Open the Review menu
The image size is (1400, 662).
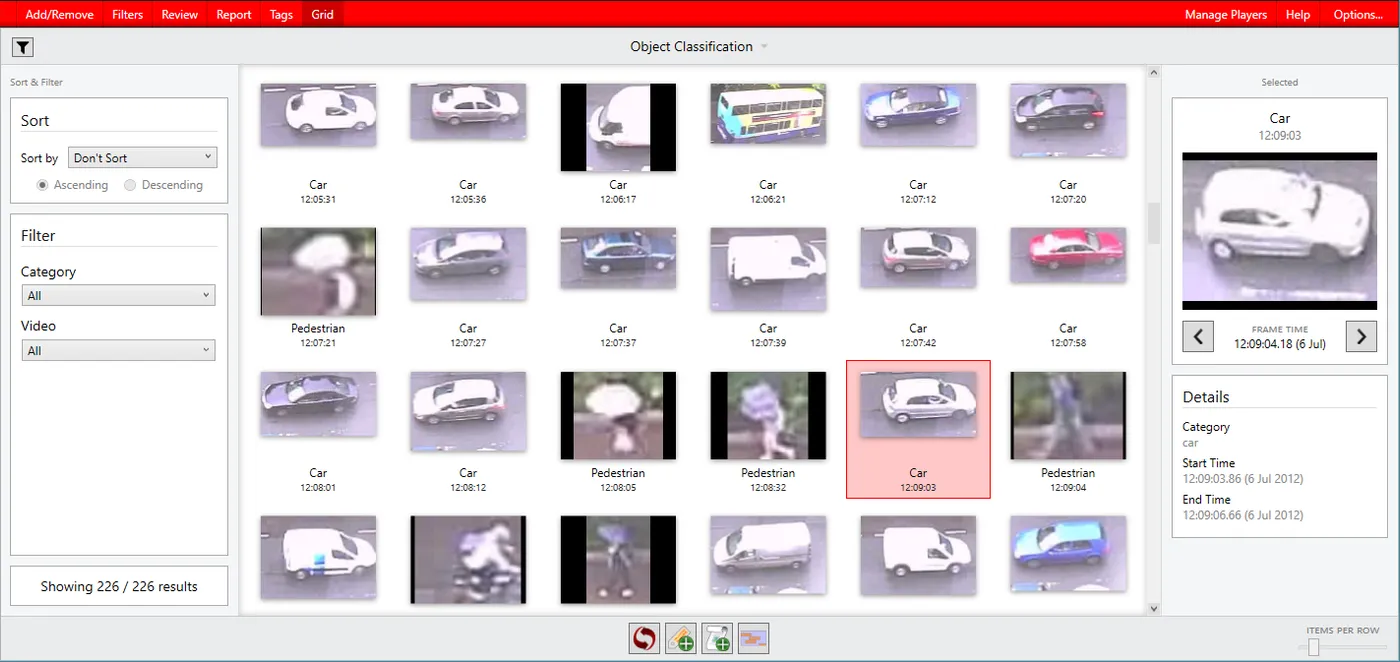click(x=180, y=14)
